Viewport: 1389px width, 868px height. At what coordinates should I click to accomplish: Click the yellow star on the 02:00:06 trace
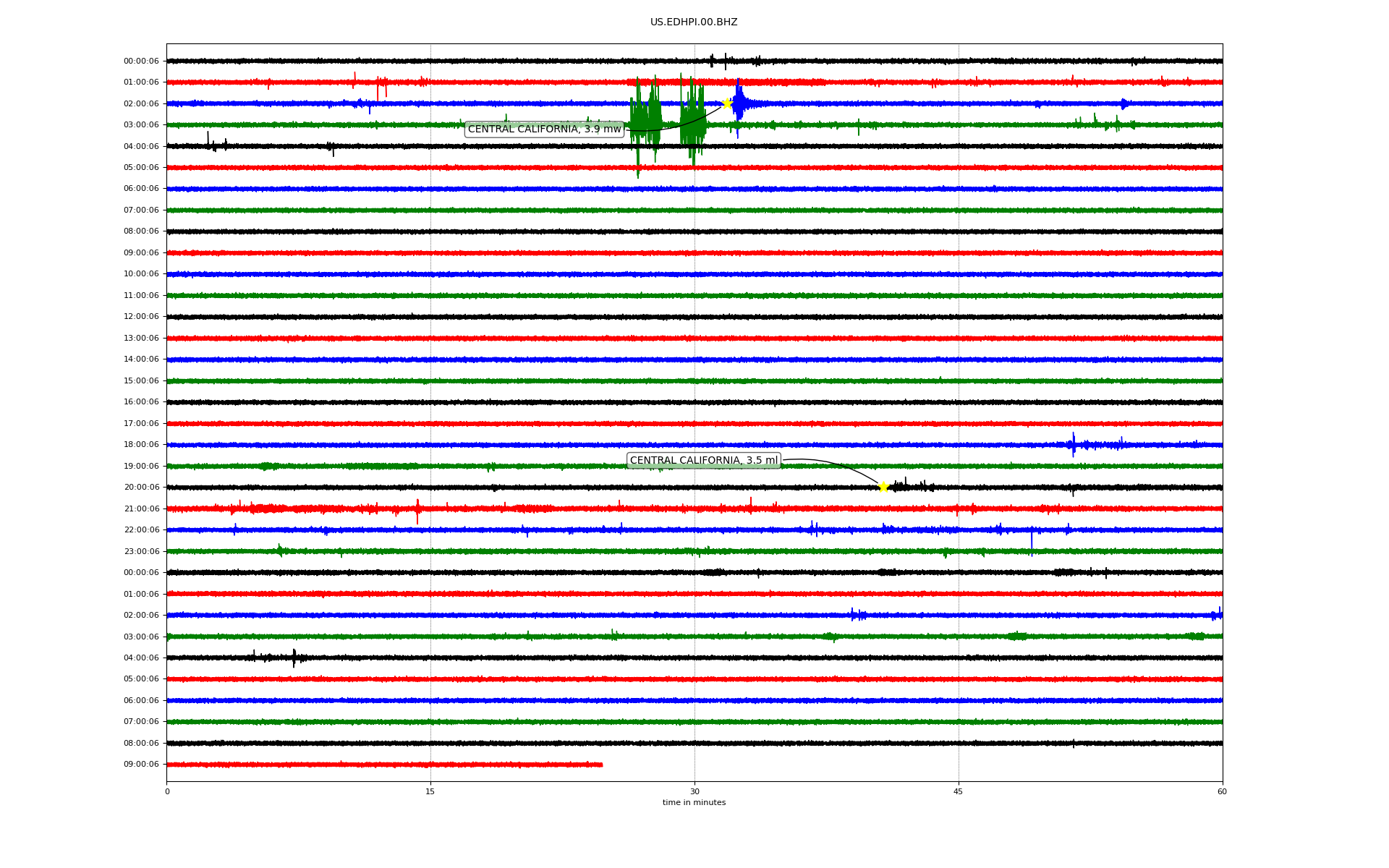click(727, 103)
